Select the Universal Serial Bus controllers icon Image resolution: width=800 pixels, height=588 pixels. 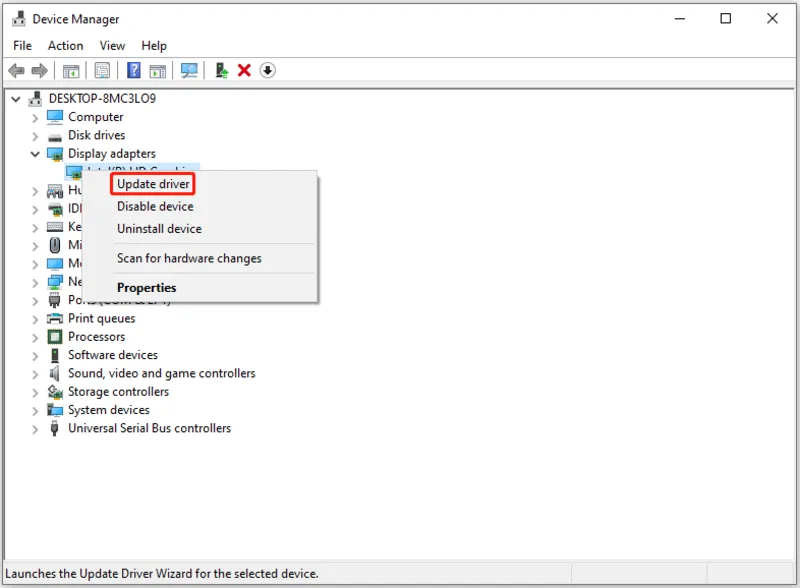(x=55, y=428)
